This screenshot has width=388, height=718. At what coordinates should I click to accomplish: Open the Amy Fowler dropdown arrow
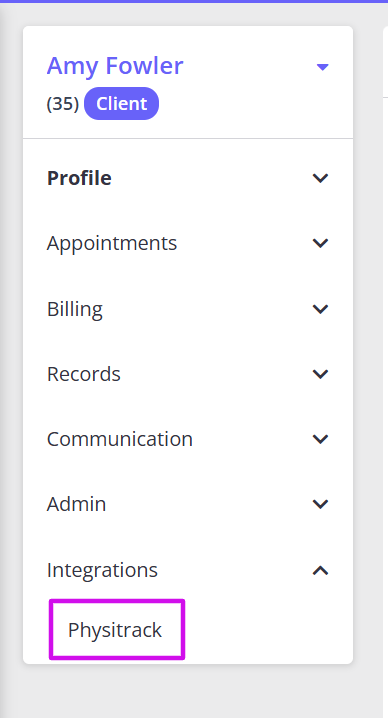point(322,67)
